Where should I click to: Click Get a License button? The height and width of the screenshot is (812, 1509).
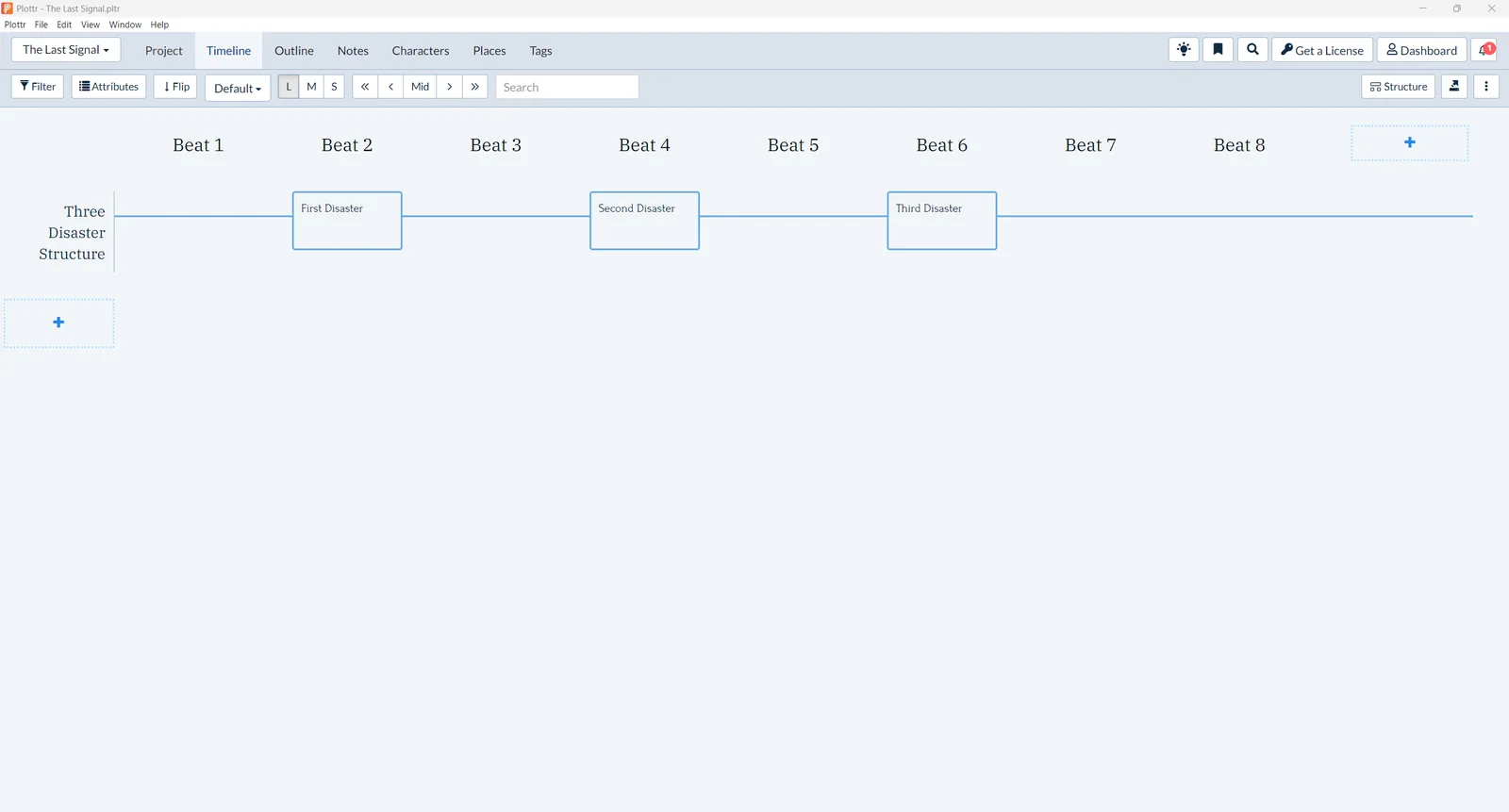tap(1322, 50)
